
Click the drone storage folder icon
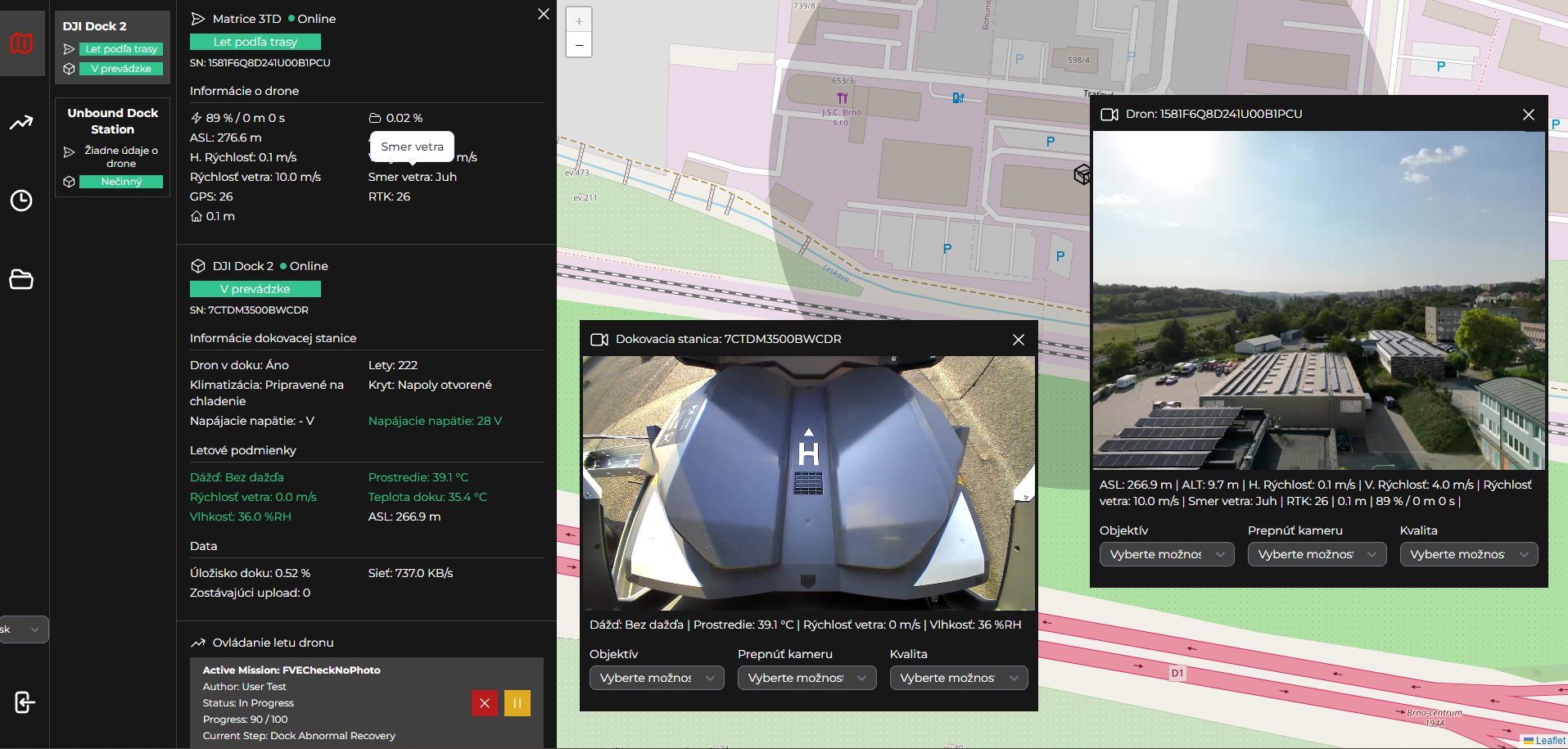pos(375,118)
